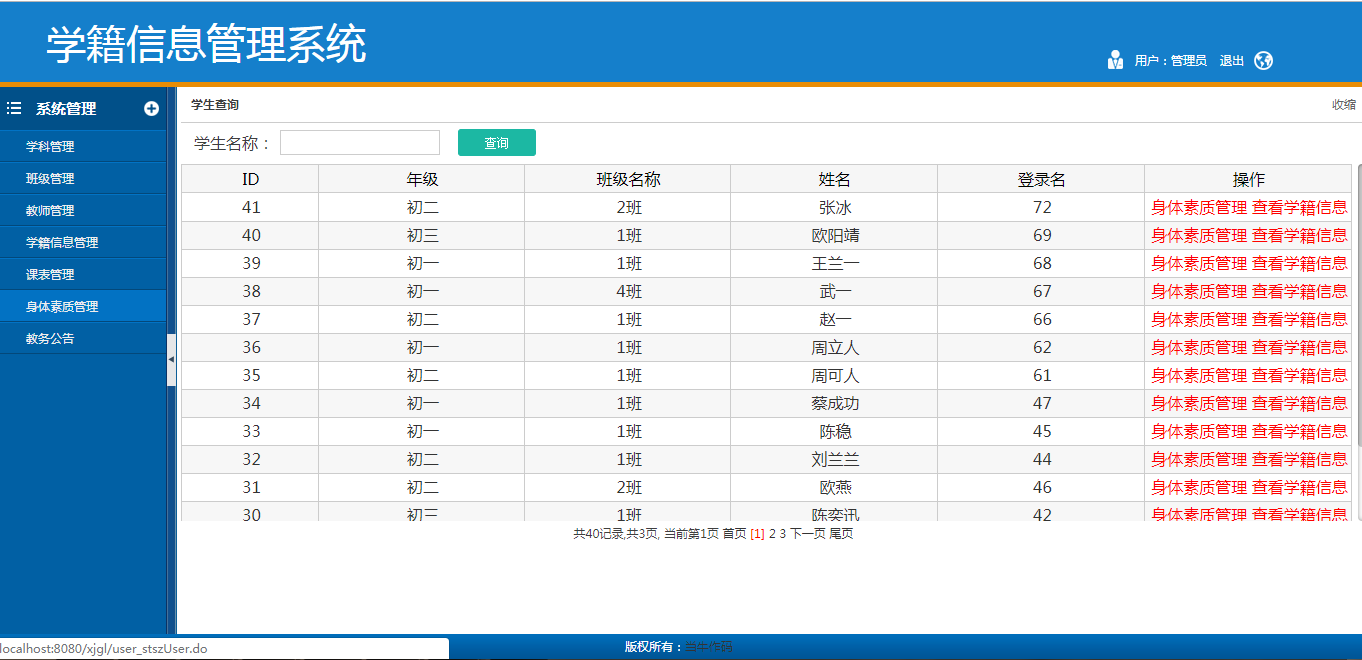Select name cell 欧阳靖
The image size is (1362, 660).
tap(834, 236)
